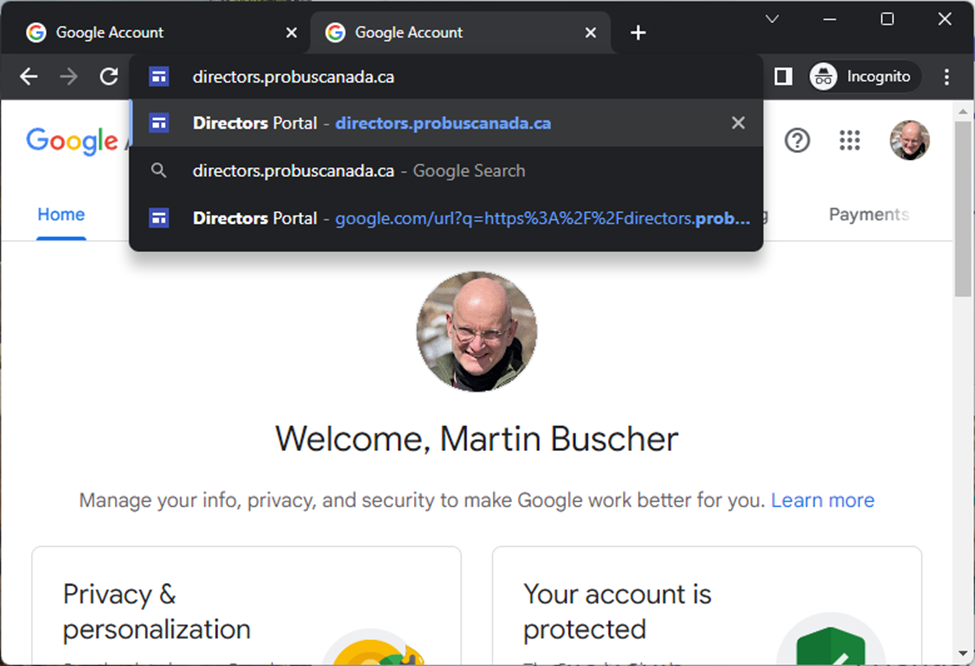Open the Incognito profile indicator
The image size is (975, 666).
click(864, 76)
